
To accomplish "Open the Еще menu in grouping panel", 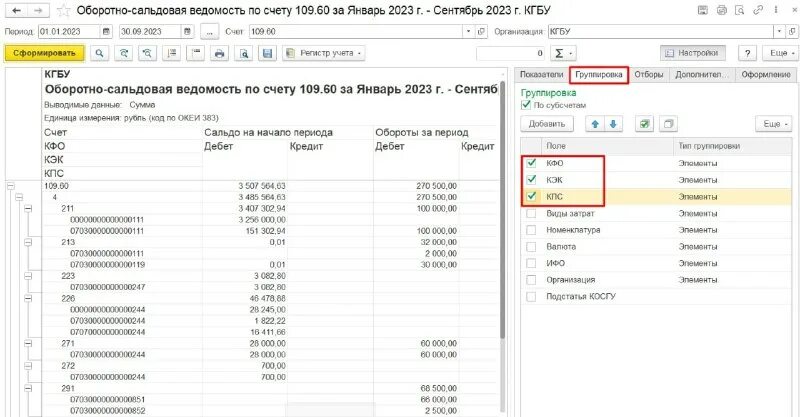I will 774,124.
